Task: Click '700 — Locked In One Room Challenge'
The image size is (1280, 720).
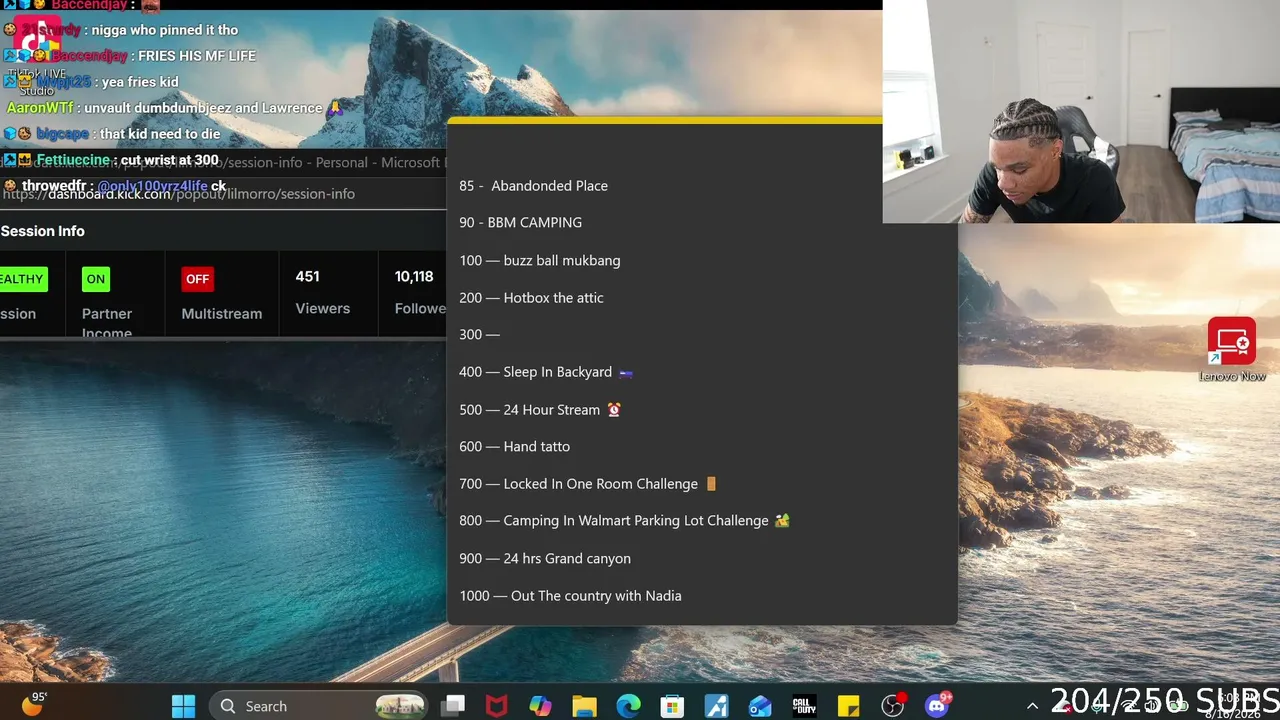Action: pyautogui.click(x=588, y=484)
